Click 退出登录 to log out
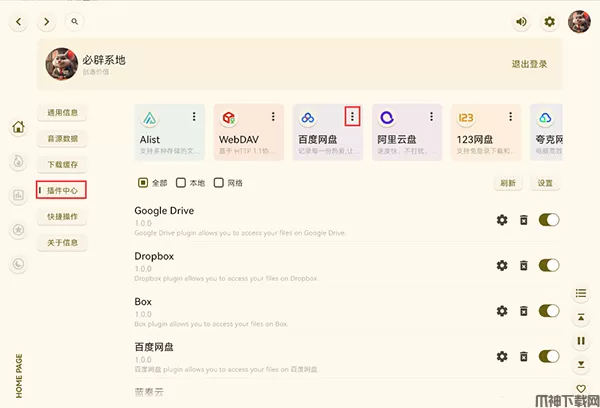This screenshot has height=408, width=600. [529, 64]
